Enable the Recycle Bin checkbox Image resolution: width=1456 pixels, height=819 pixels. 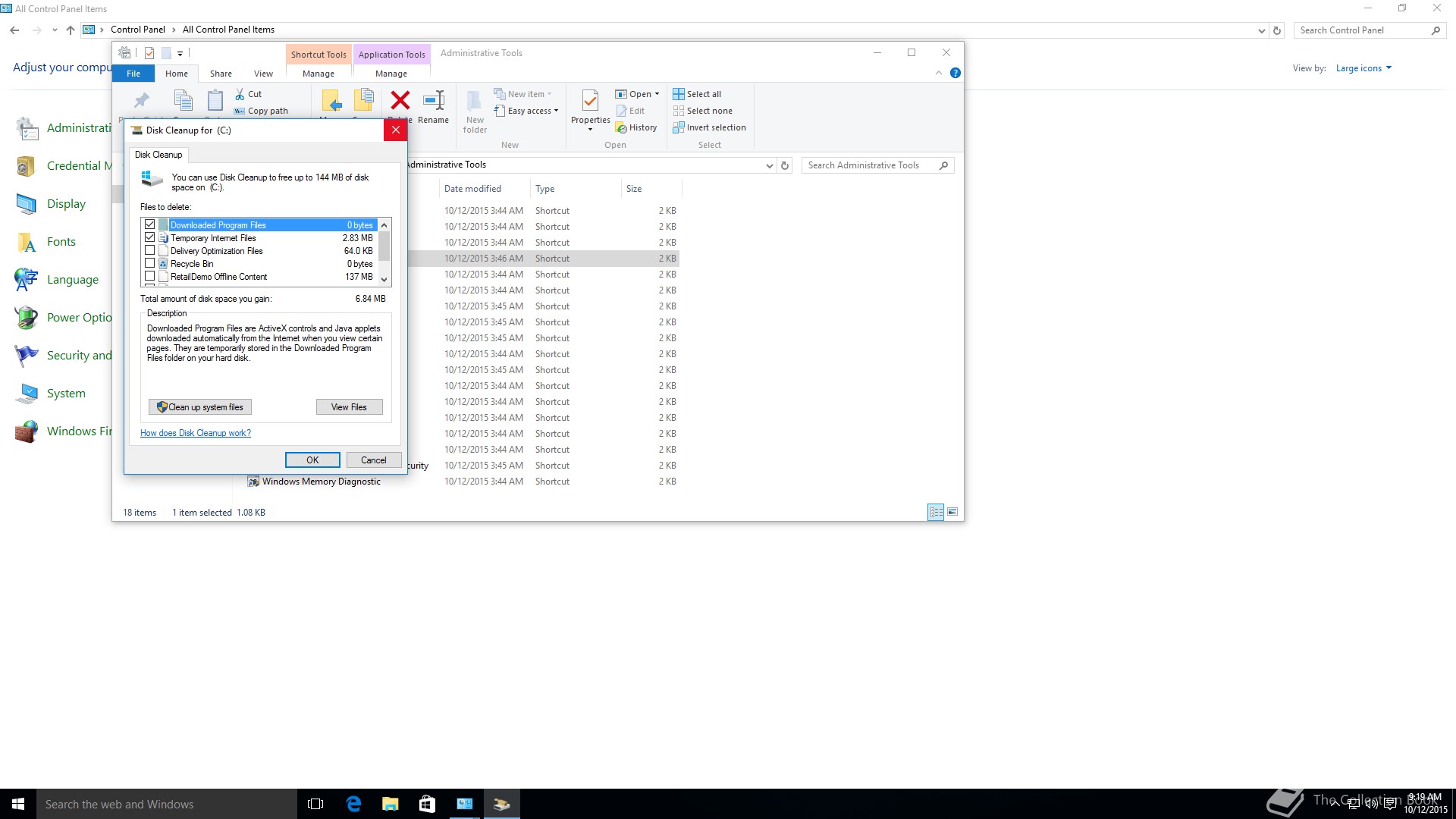(x=149, y=263)
